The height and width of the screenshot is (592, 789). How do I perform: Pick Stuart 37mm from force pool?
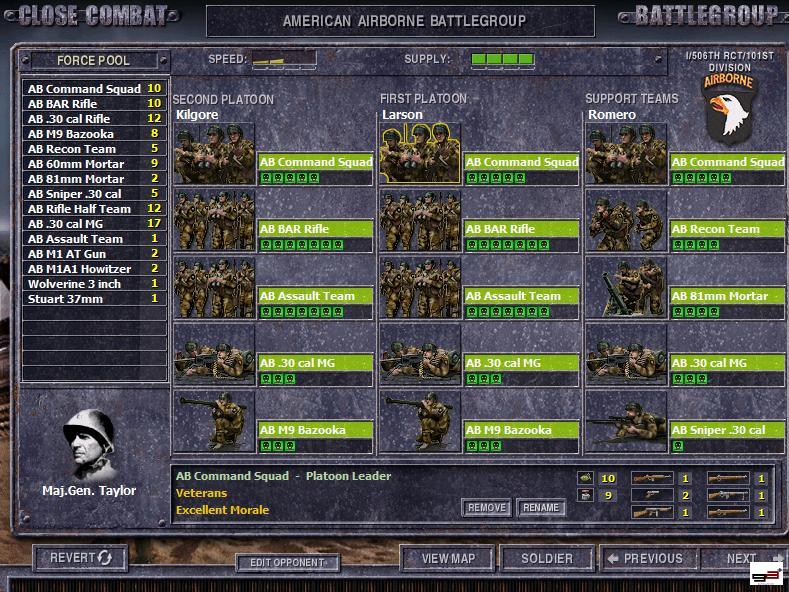click(x=95, y=299)
